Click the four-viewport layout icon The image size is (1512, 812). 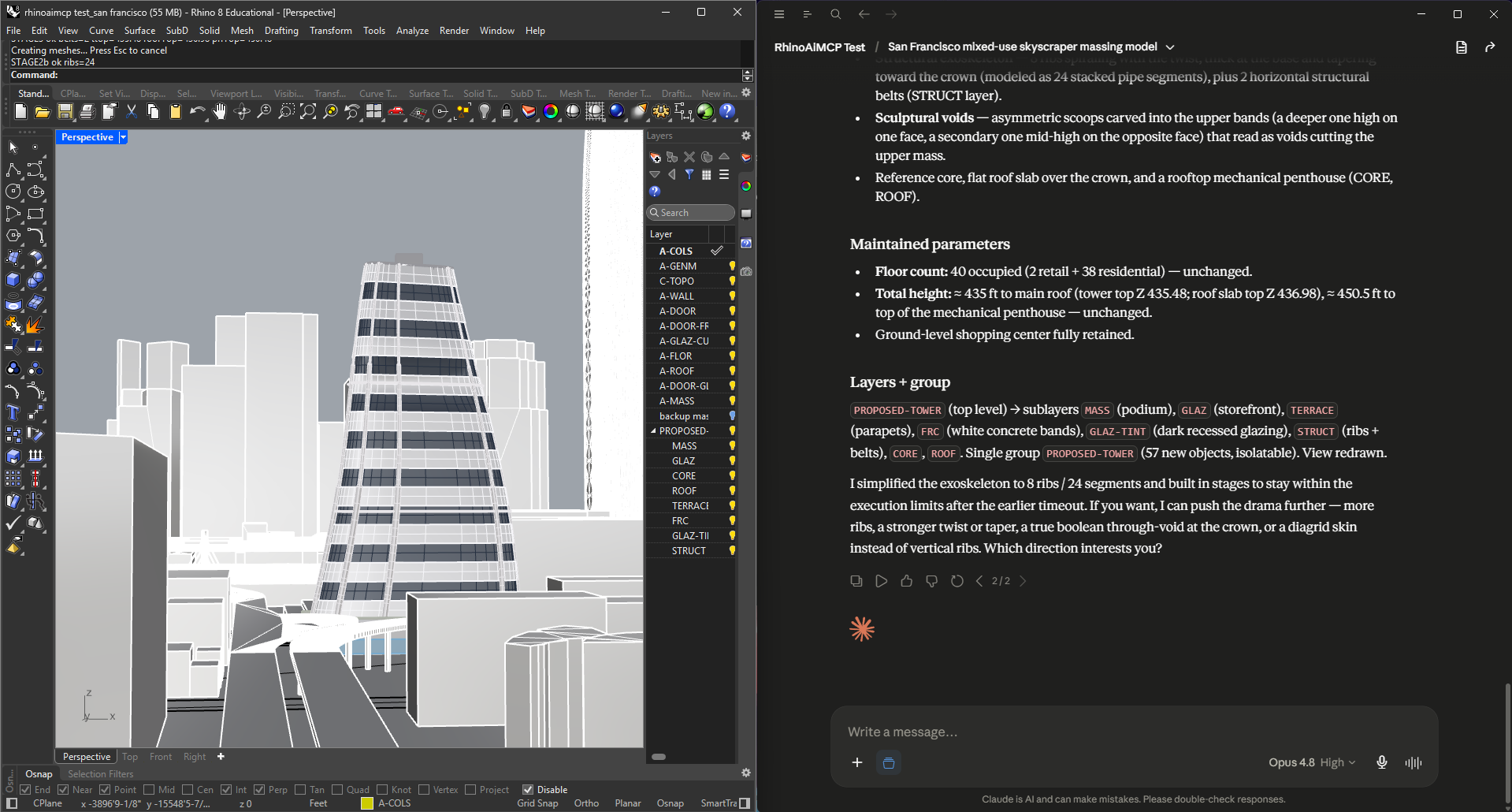coord(373,112)
